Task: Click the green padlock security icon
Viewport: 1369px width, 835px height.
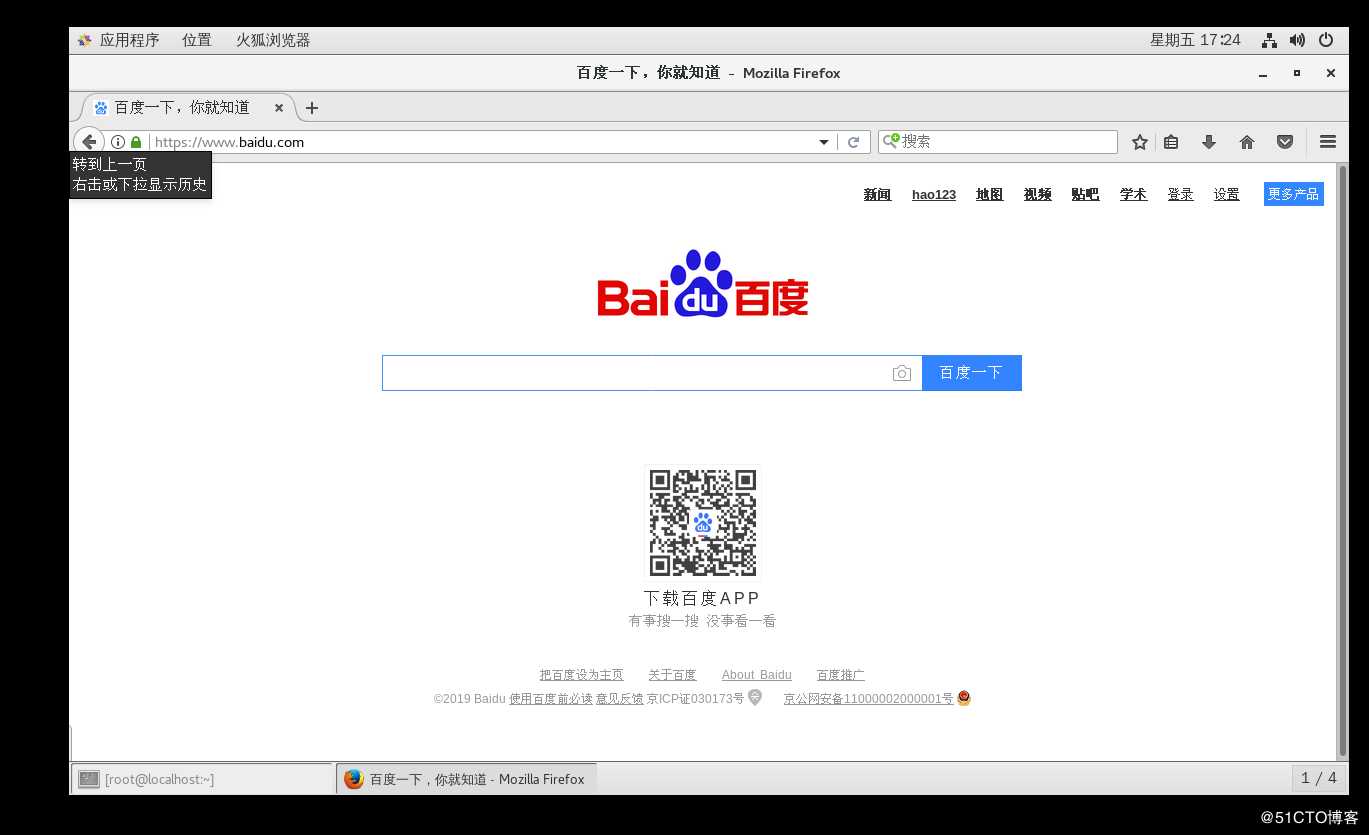Action: (x=136, y=142)
